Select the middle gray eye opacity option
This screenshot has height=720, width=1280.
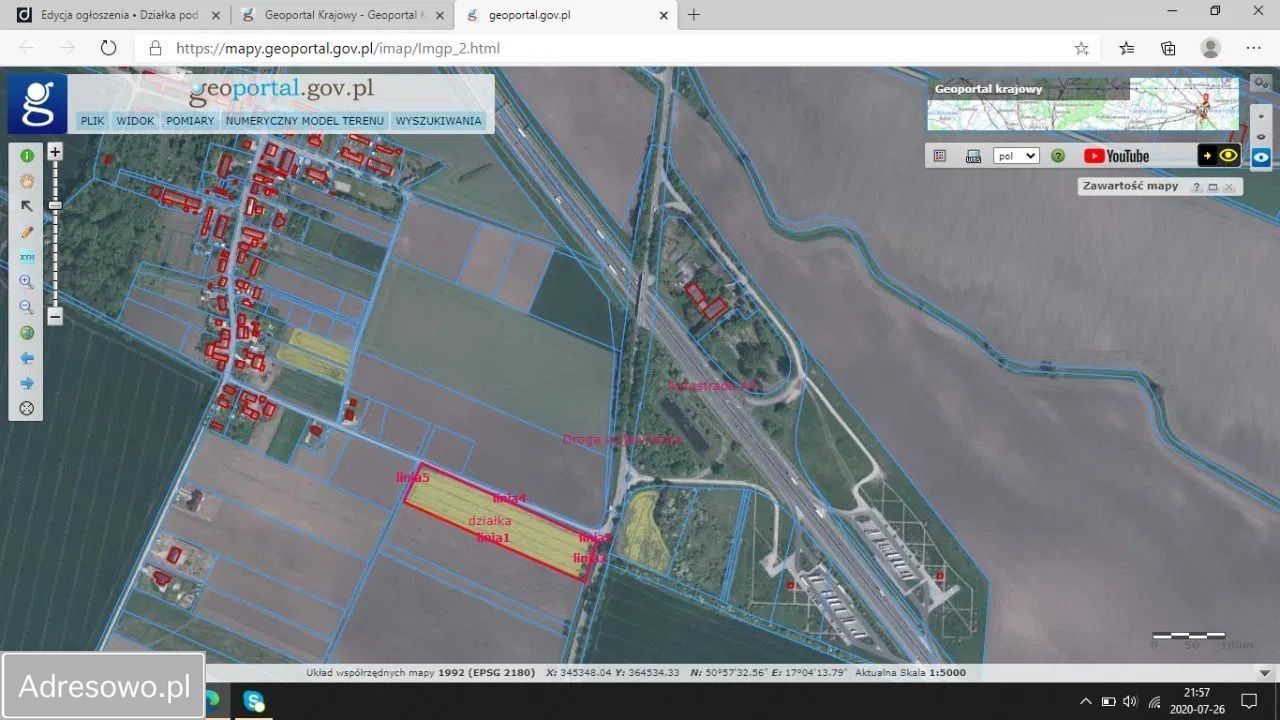click(1261, 137)
